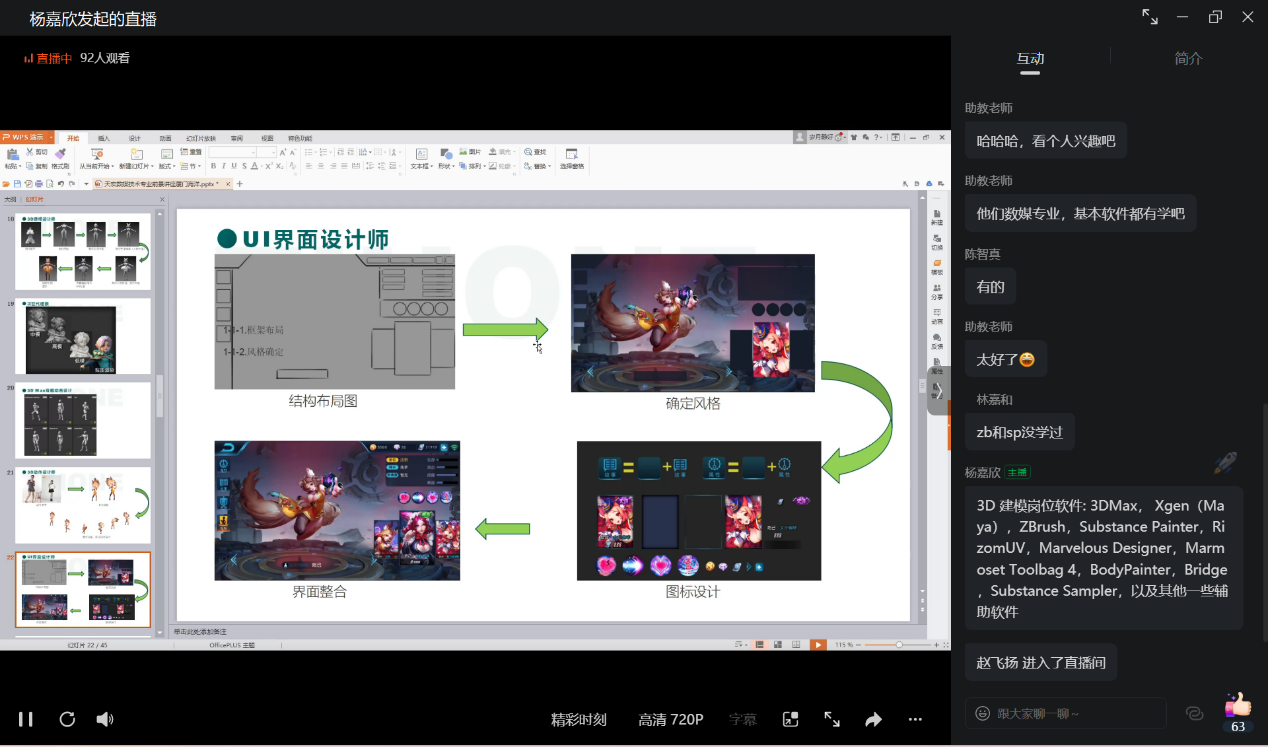Click the link icon beside chat input
Viewport: 1268px width, 747px height.
(1194, 713)
